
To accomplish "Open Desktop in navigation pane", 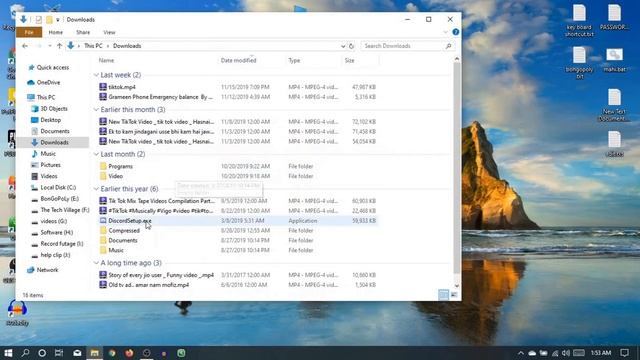I will pos(51,120).
